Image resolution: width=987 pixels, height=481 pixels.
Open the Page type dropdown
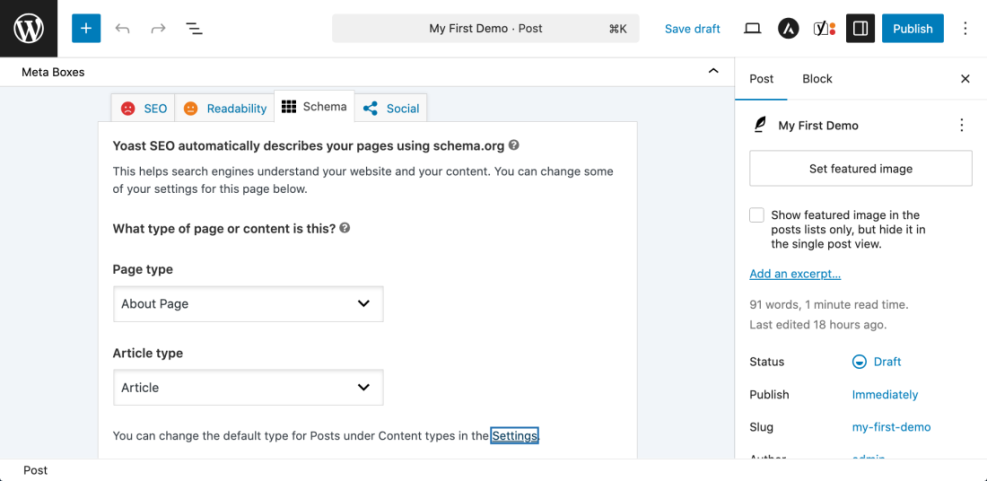(x=248, y=303)
